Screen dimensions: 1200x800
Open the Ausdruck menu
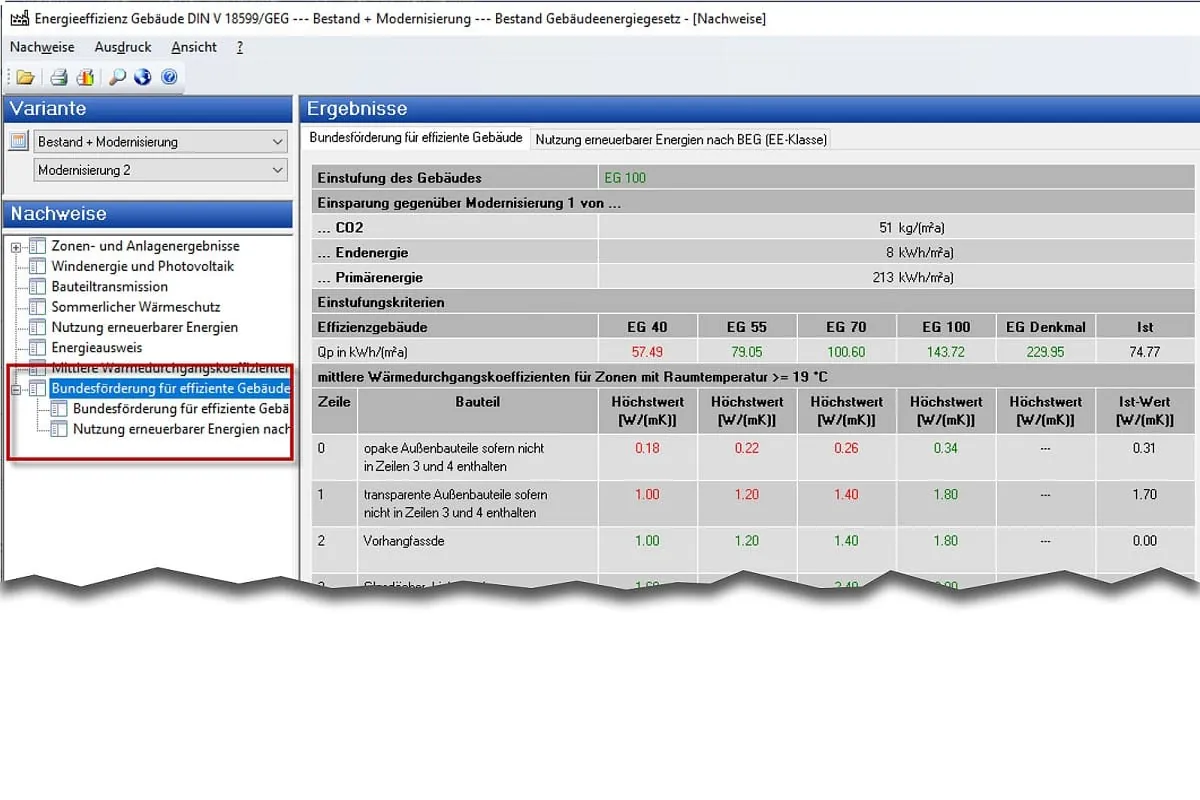[123, 47]
